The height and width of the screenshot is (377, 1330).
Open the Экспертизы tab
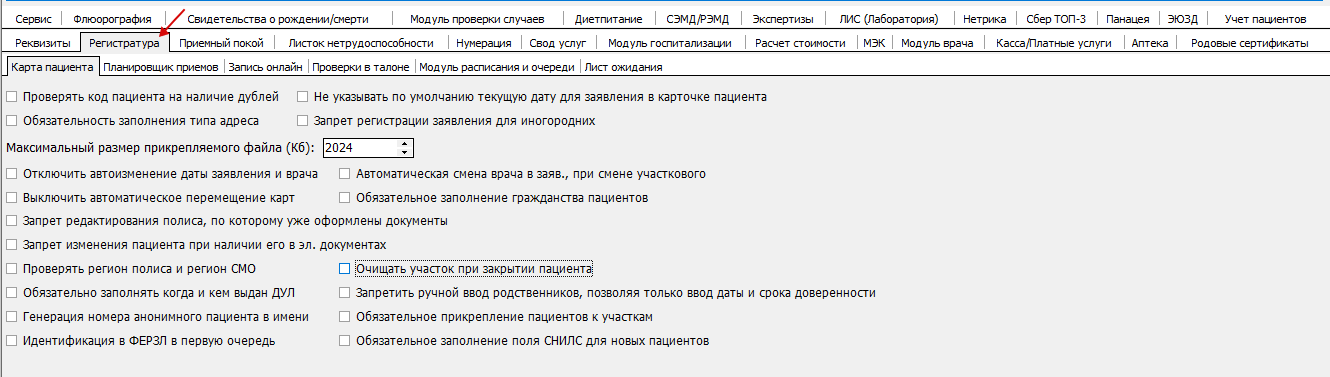[782, 19]
